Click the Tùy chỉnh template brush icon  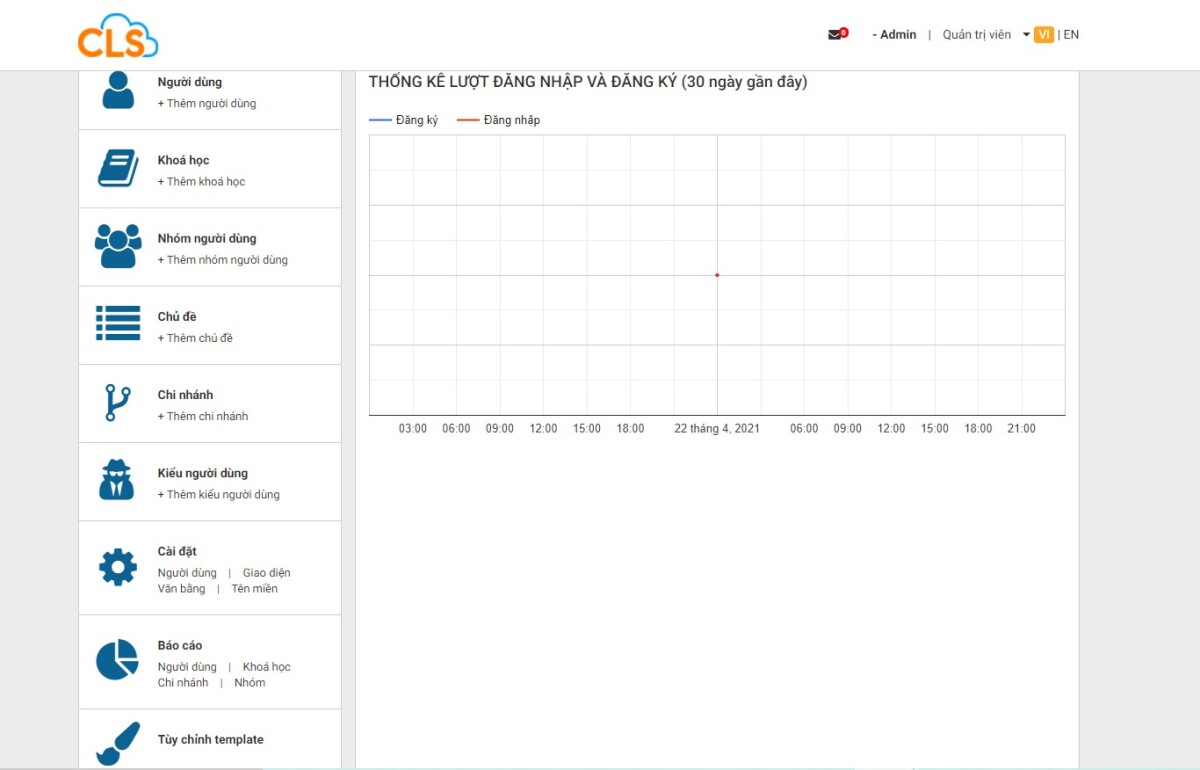coord(118,745)
